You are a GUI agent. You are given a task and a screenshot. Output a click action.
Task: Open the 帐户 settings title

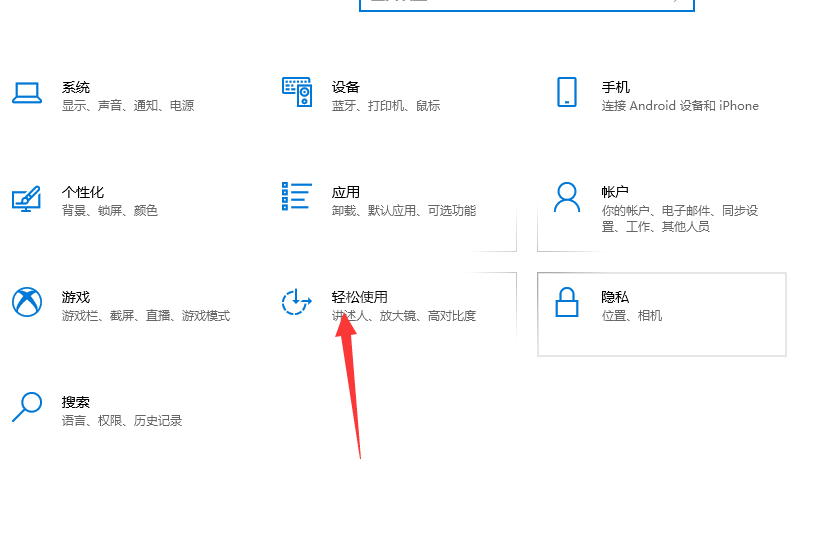[x=615, y=192]
